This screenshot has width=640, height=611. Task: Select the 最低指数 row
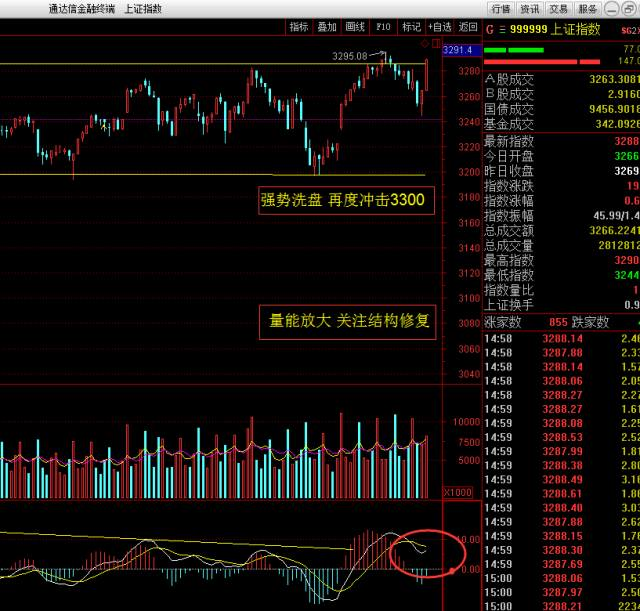pyautogui.click(x=562, y=275)
